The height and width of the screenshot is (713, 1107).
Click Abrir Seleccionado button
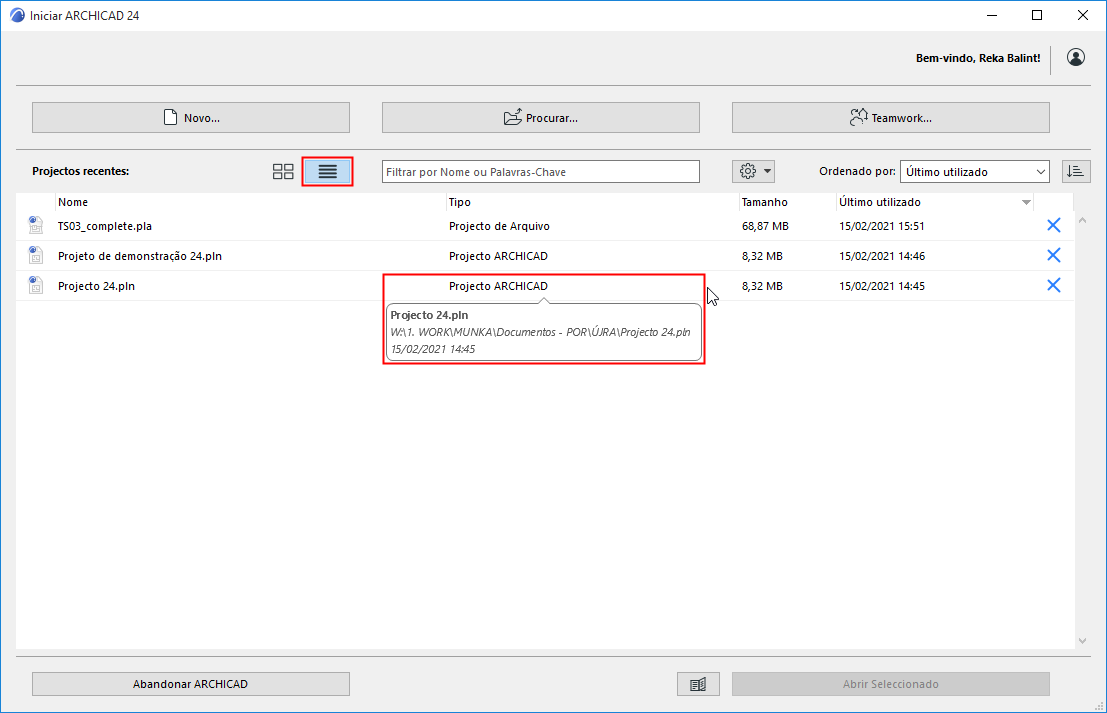891,684
